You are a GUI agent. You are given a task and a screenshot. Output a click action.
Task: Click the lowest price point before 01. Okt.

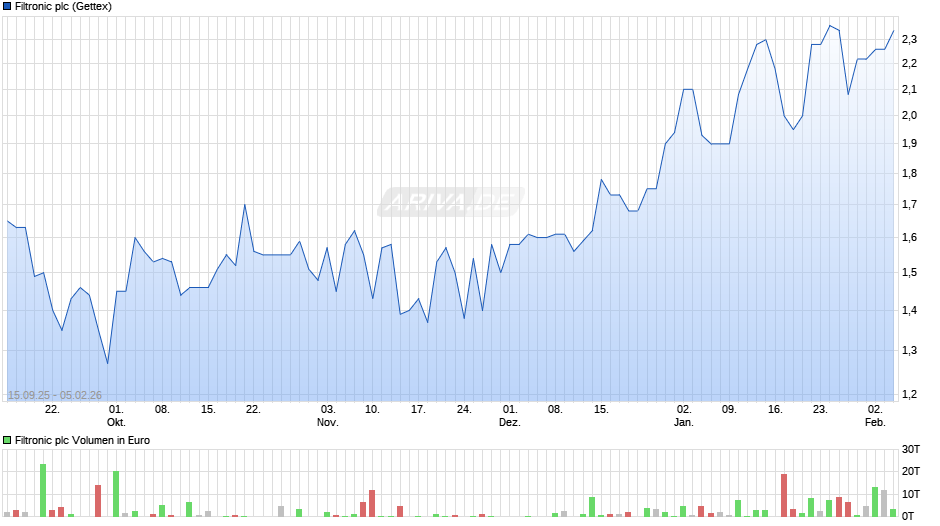click(107, 363)
